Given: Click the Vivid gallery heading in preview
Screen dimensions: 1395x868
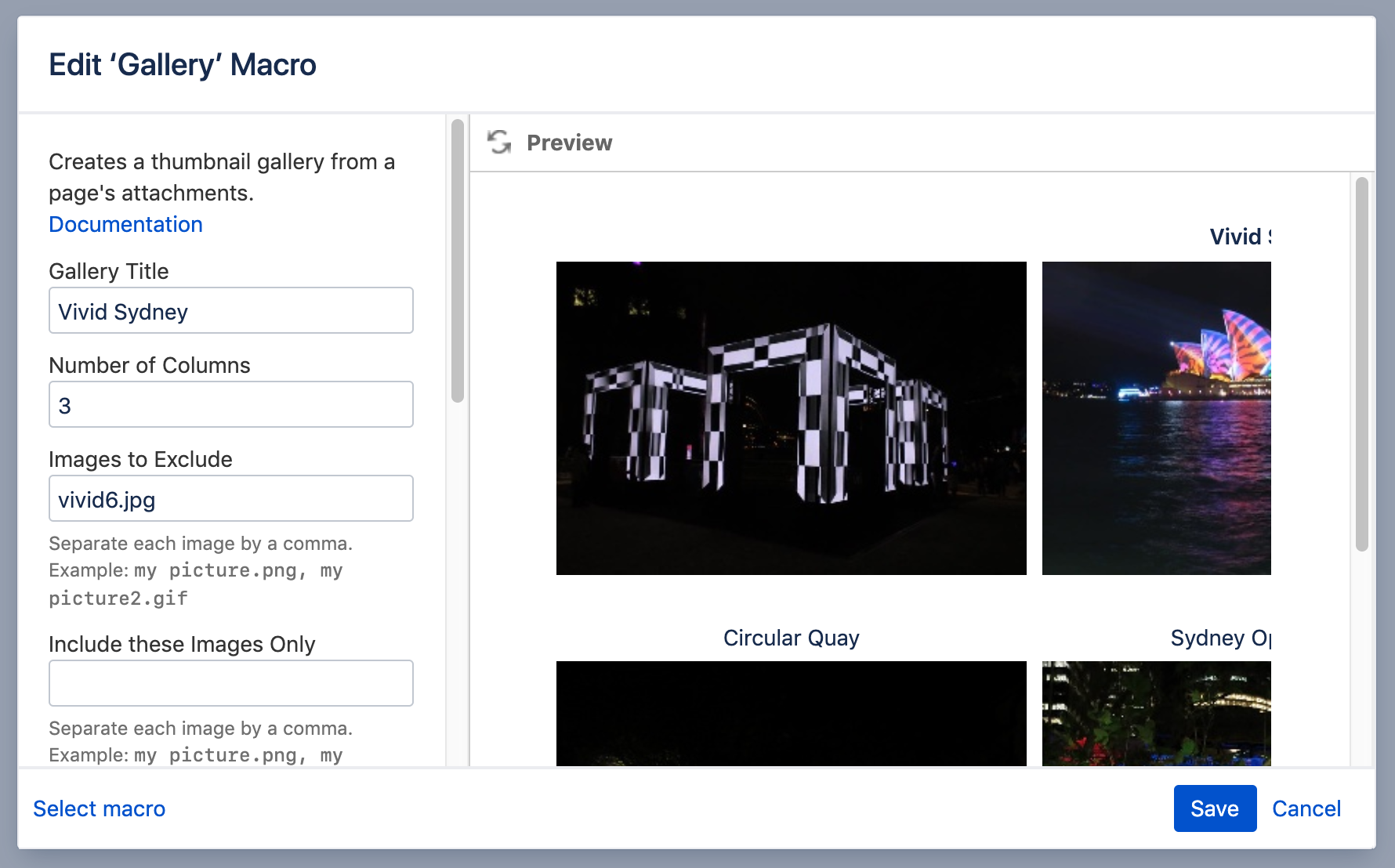Looking at the screenshot, I should [x=1240, y=237].
